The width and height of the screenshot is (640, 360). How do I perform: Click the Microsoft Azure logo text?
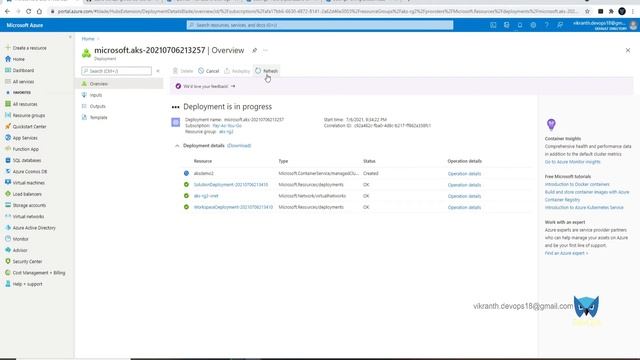(x=24, y=25)
